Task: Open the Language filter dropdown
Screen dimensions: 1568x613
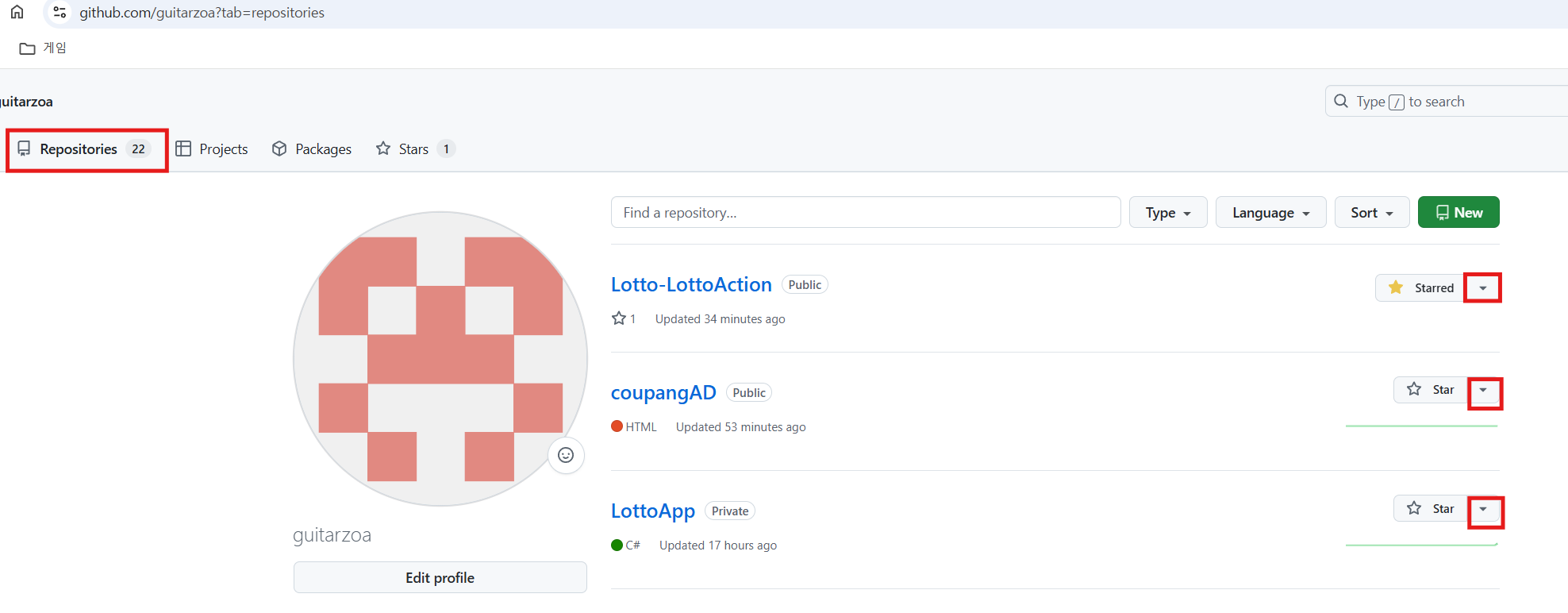Action: (x=1270, y=212)
